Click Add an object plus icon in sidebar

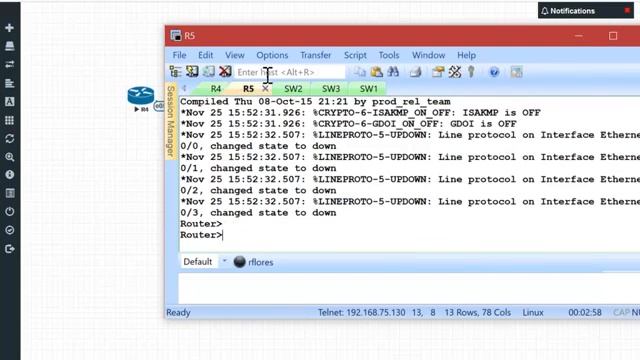tap(9, 28)
